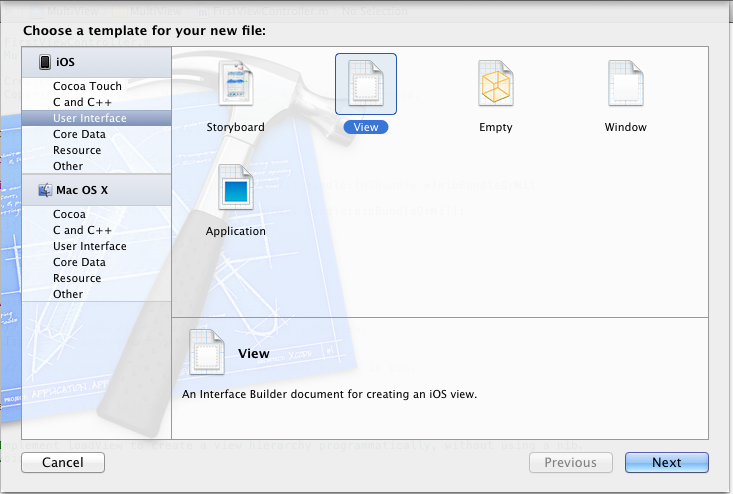Pick the Window template icon
The image size is (733, 494).
pos(625,86)
